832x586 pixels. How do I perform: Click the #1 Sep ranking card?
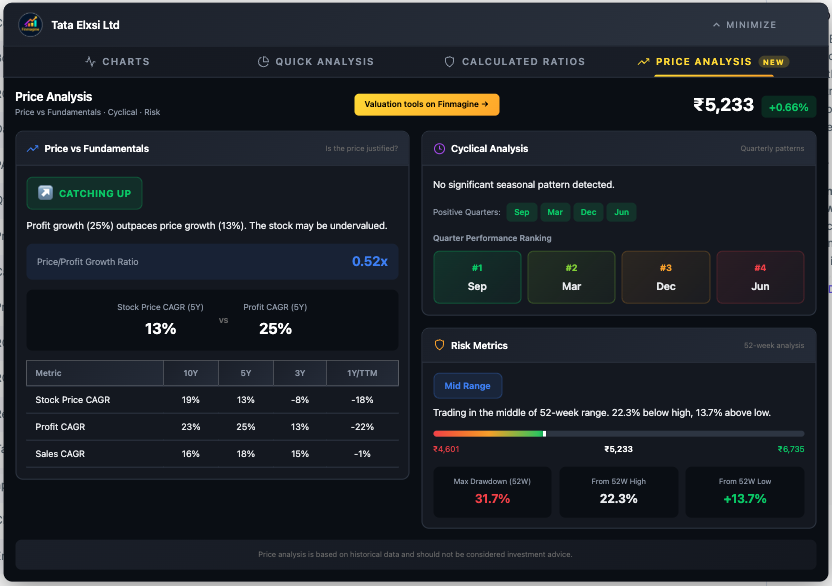tap(477, 277)
